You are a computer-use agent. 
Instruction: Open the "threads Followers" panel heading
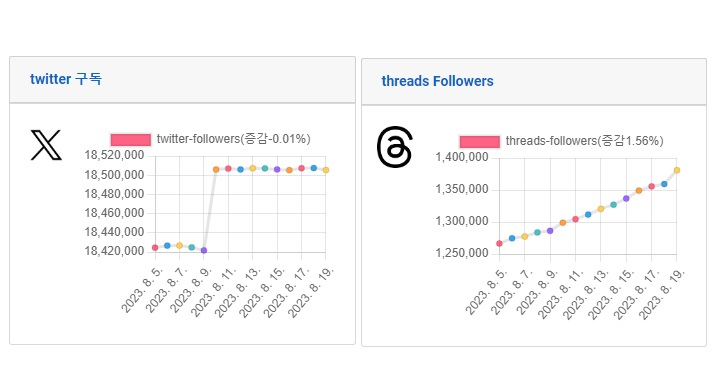click(x=437, y=81)
